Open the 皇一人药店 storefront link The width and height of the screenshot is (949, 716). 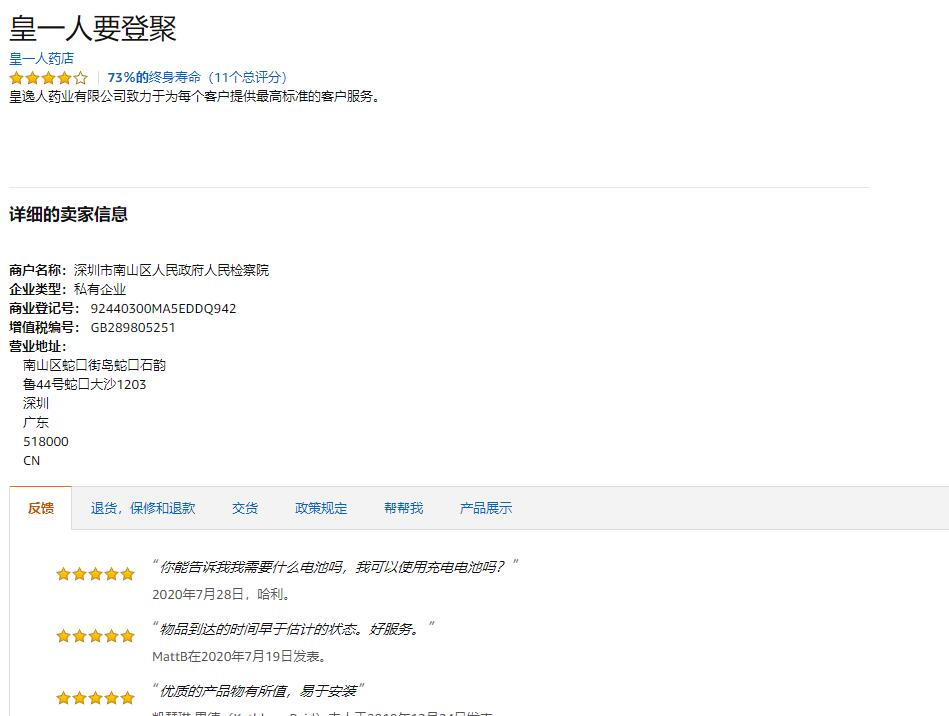point(41,58)
